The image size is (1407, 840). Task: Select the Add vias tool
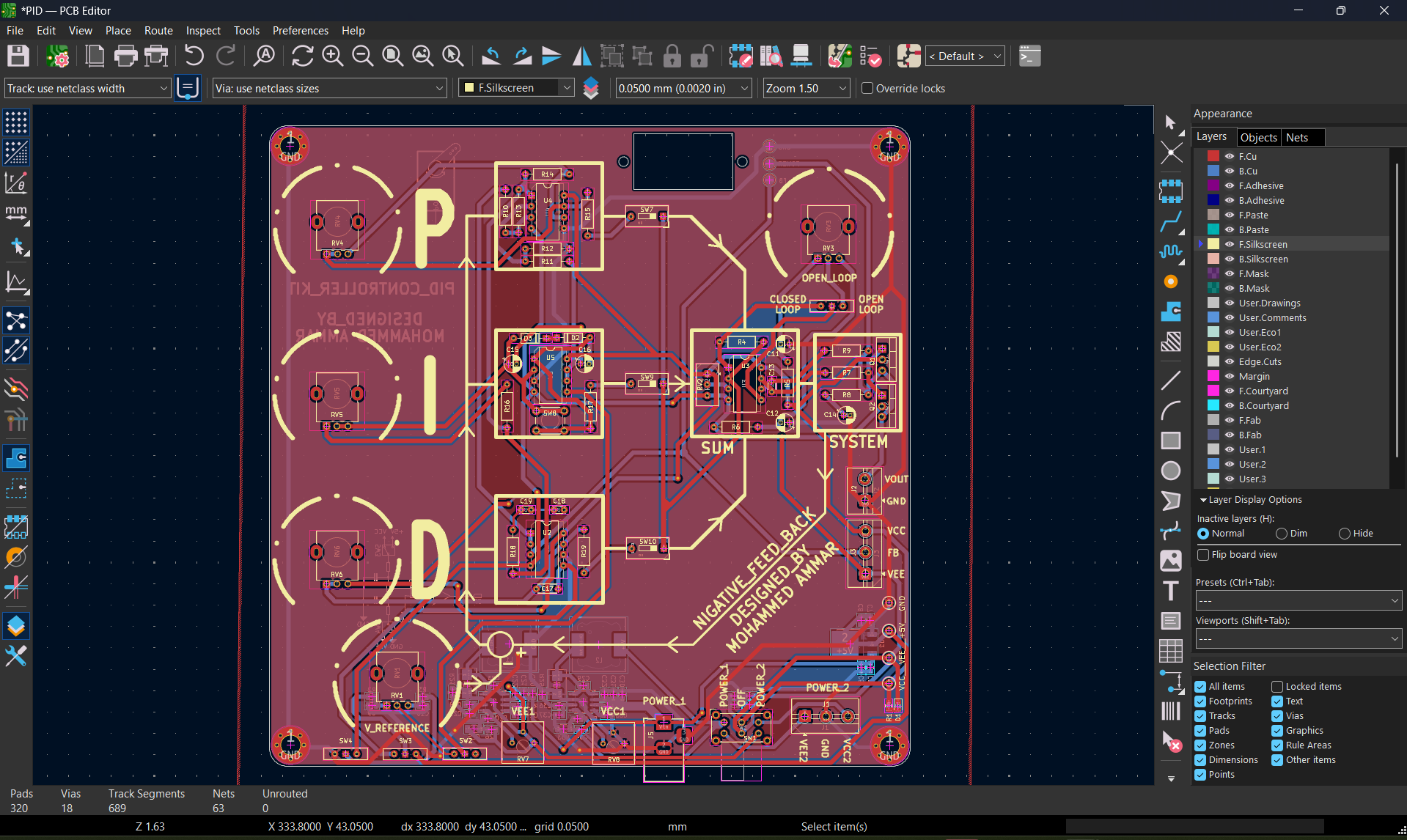[1171, 281]
